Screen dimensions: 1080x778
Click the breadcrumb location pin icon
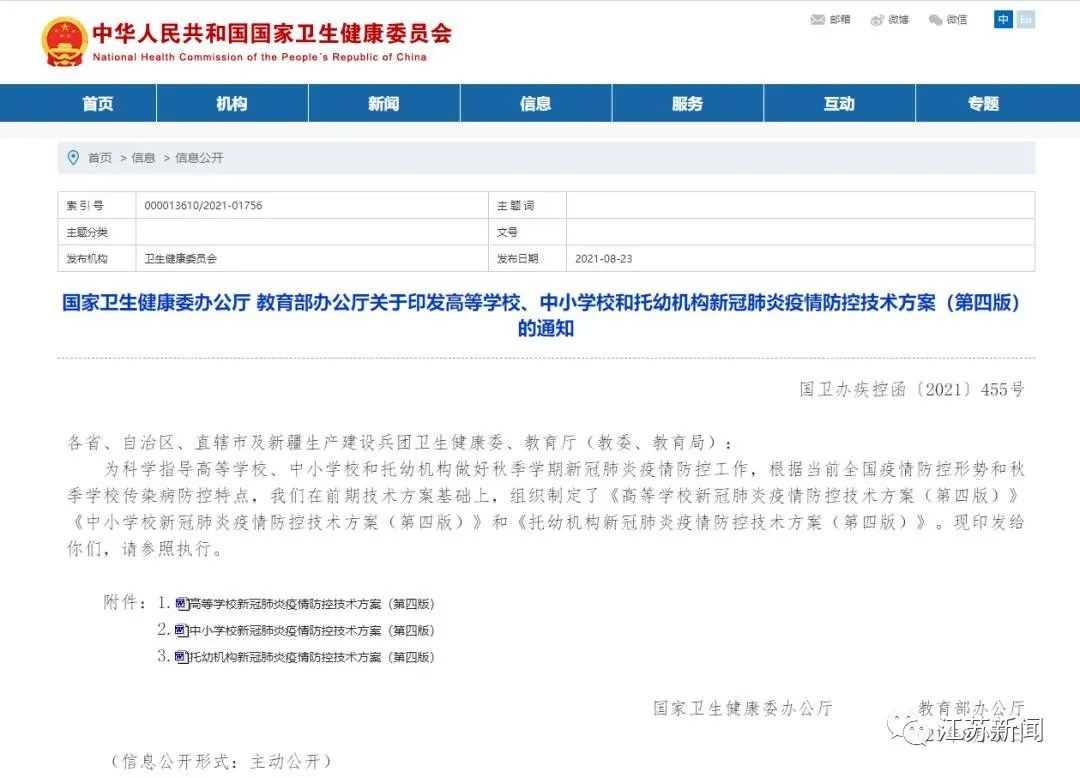pos(73,158)
